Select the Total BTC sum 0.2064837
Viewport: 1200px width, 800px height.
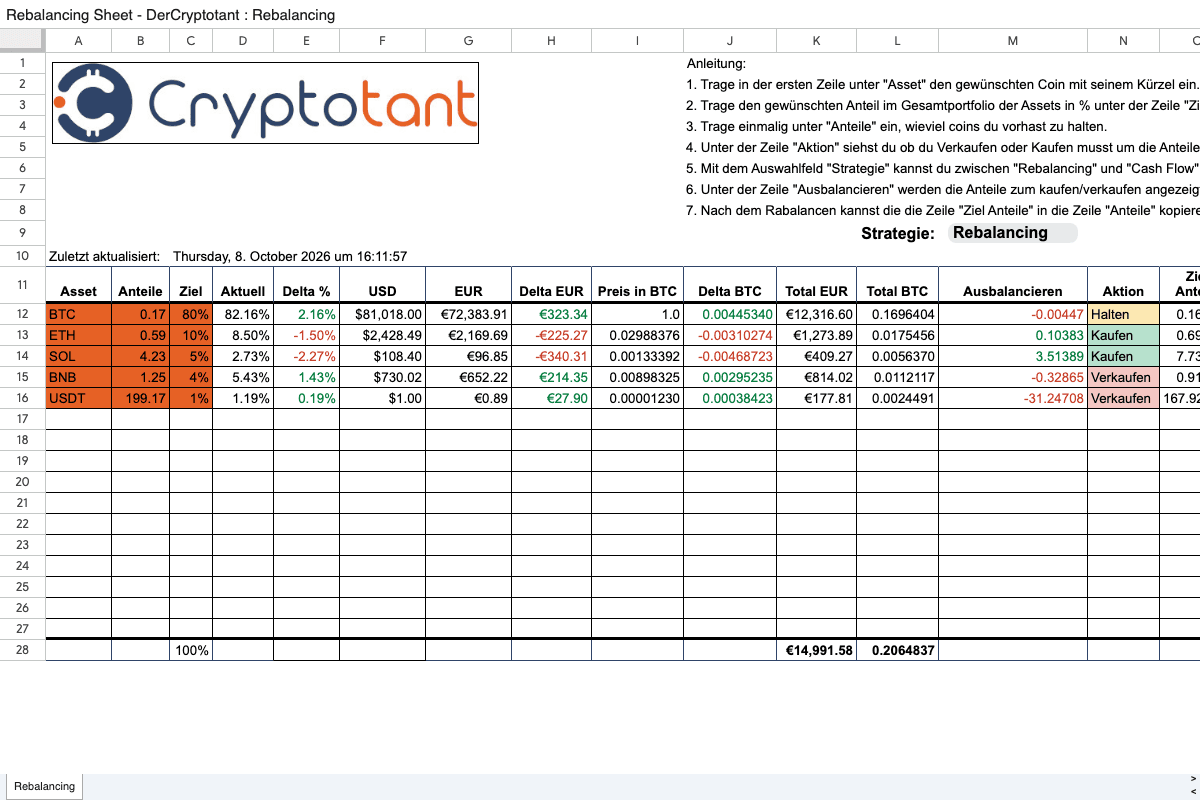[x=898, y=650]
